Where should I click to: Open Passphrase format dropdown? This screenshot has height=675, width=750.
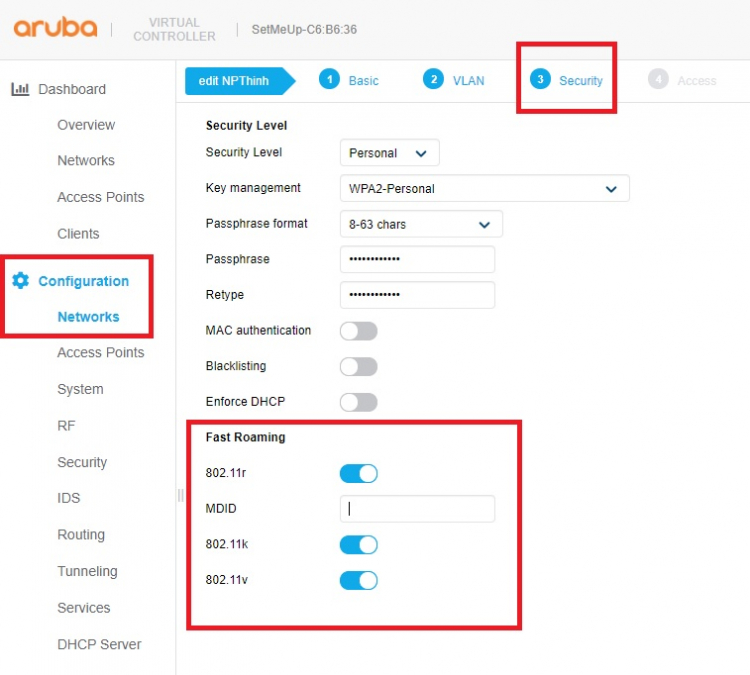(x=421, y=224)
